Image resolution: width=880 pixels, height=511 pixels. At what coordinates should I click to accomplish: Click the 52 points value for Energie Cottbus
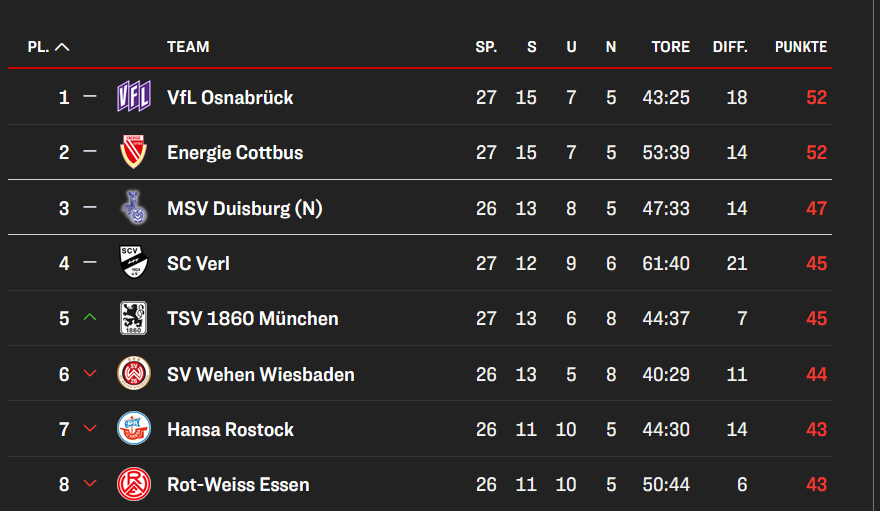(816, 153)
